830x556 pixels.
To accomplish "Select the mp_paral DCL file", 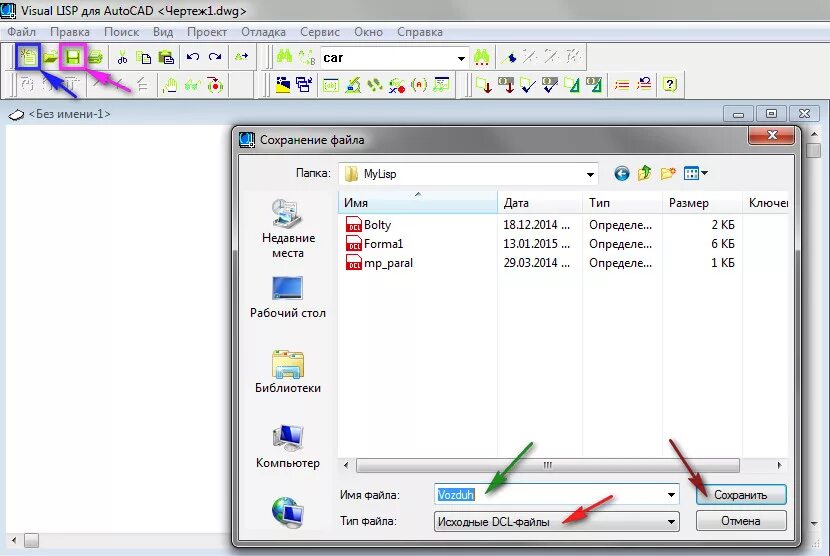I will tap(379, 263).
